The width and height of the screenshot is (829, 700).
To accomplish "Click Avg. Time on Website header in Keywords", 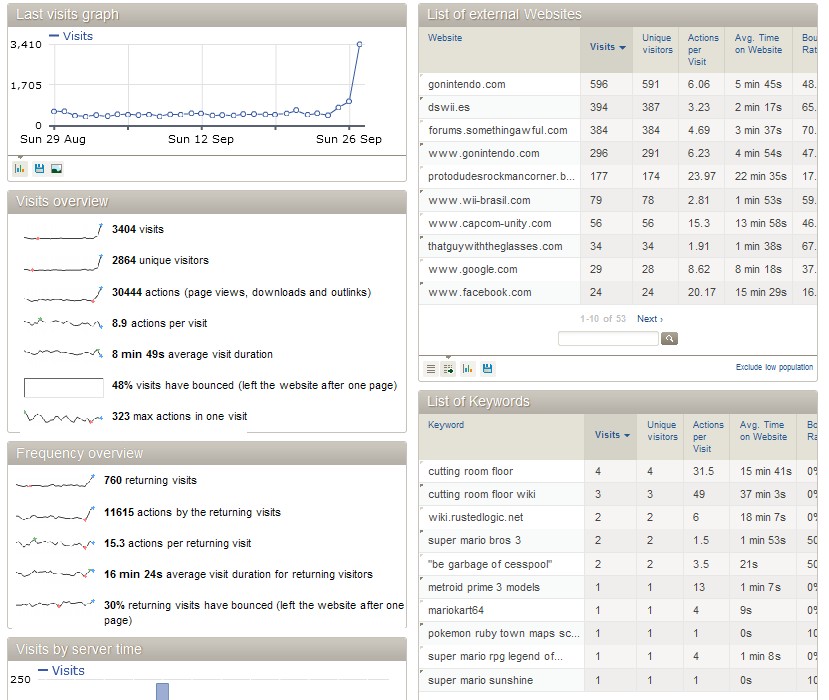I will tap(763, 431).
